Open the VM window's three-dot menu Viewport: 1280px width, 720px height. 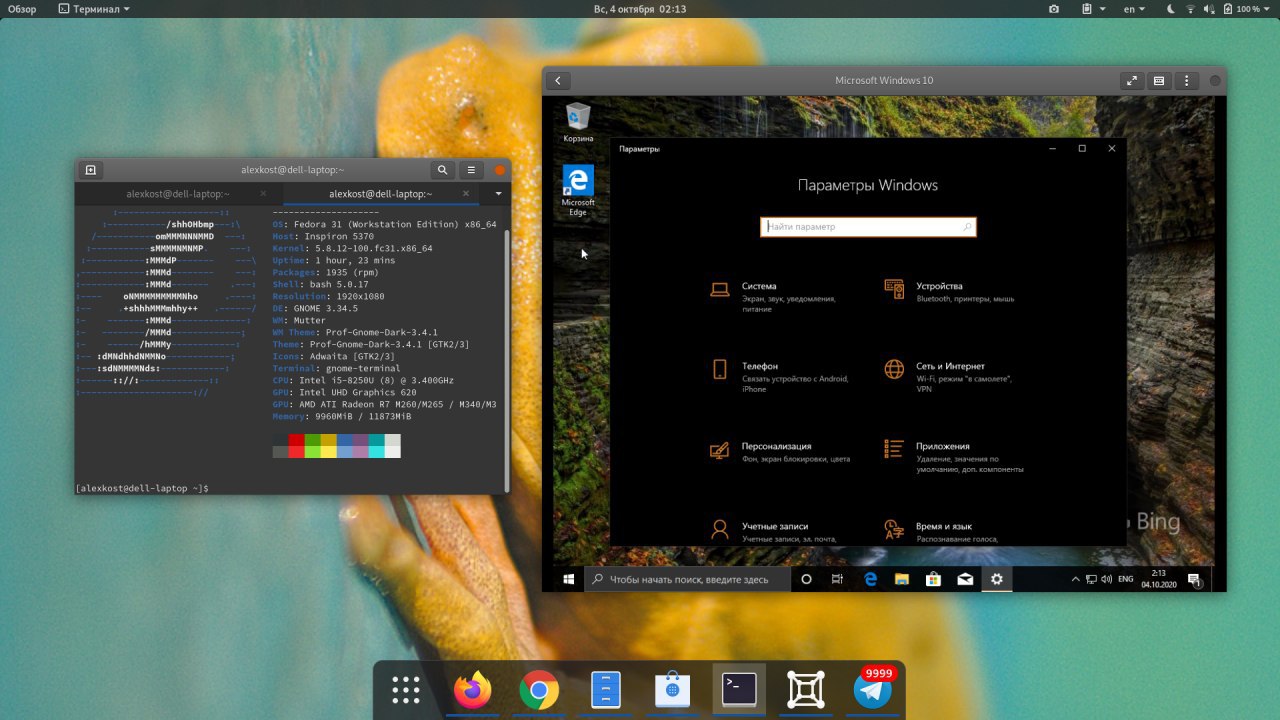click(1187, 81)
